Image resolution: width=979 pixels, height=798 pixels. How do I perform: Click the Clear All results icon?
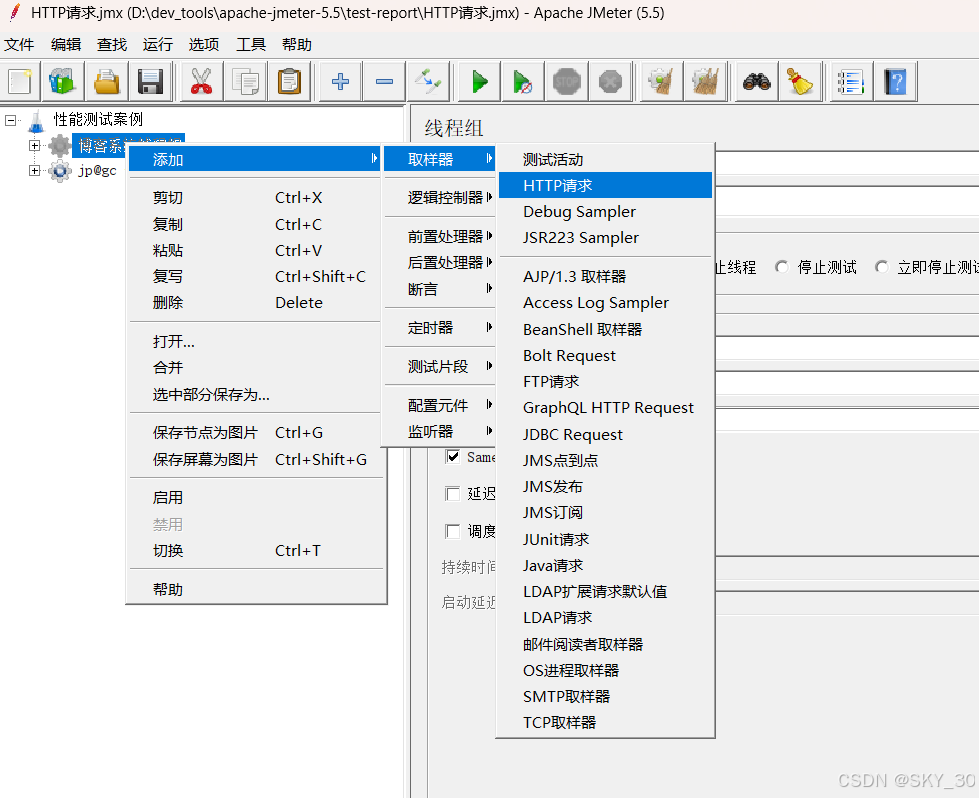pos(706,82)
